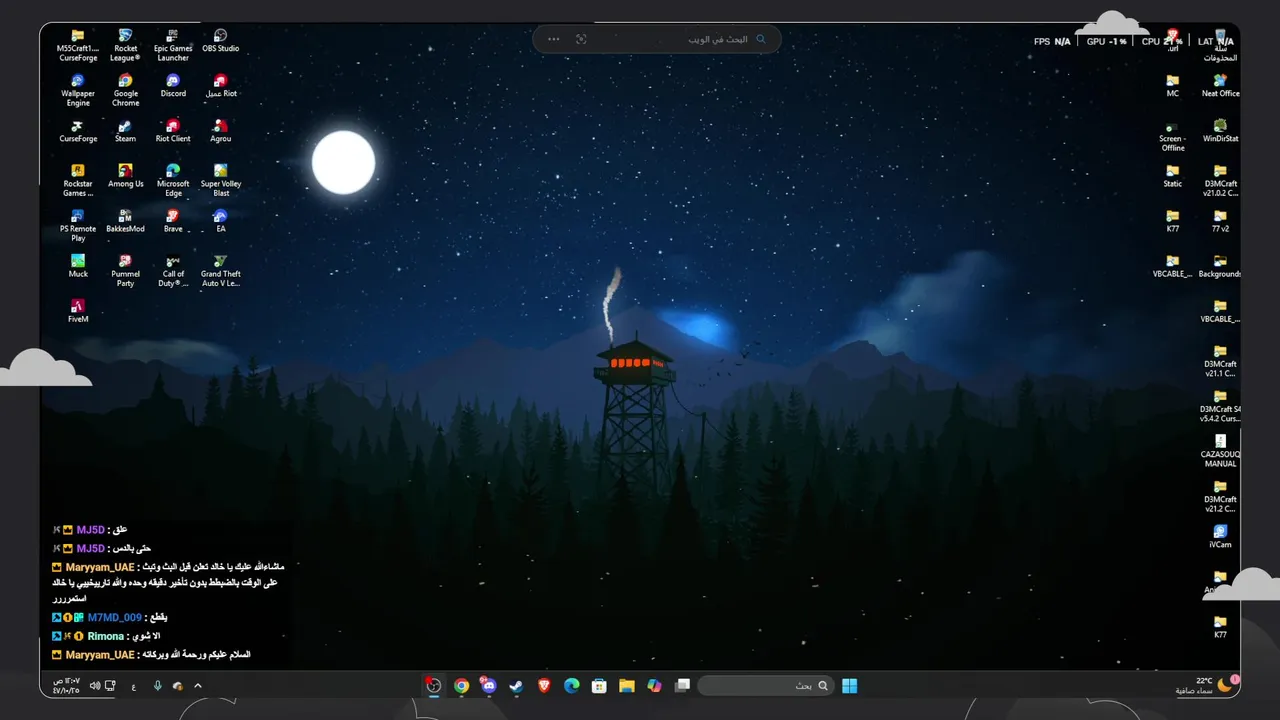The height and width of the screenshot is (720, 1280).
Task: Select the WinDirStat desktop icon
Action: point(1220,131)
